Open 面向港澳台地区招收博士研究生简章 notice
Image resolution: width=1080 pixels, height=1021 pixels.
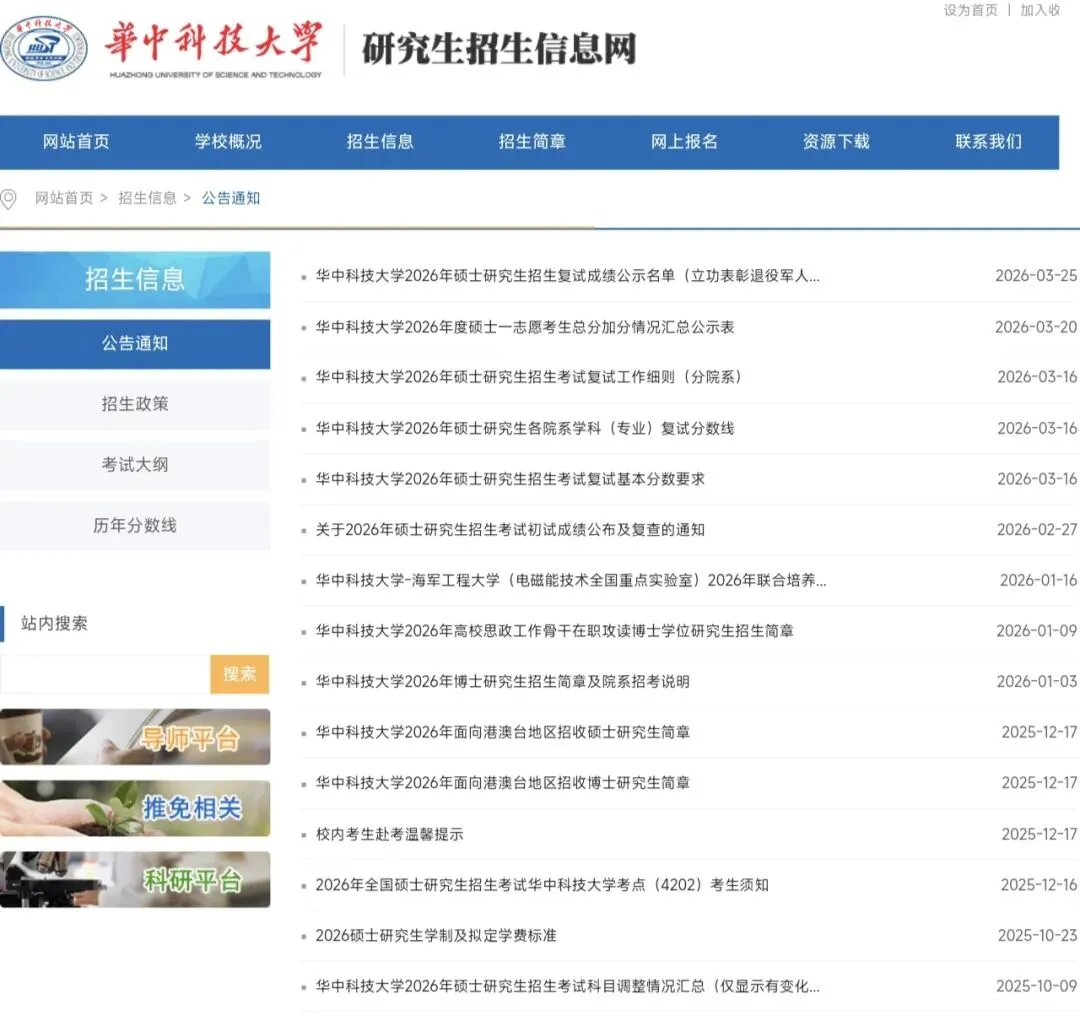(503, 783)
